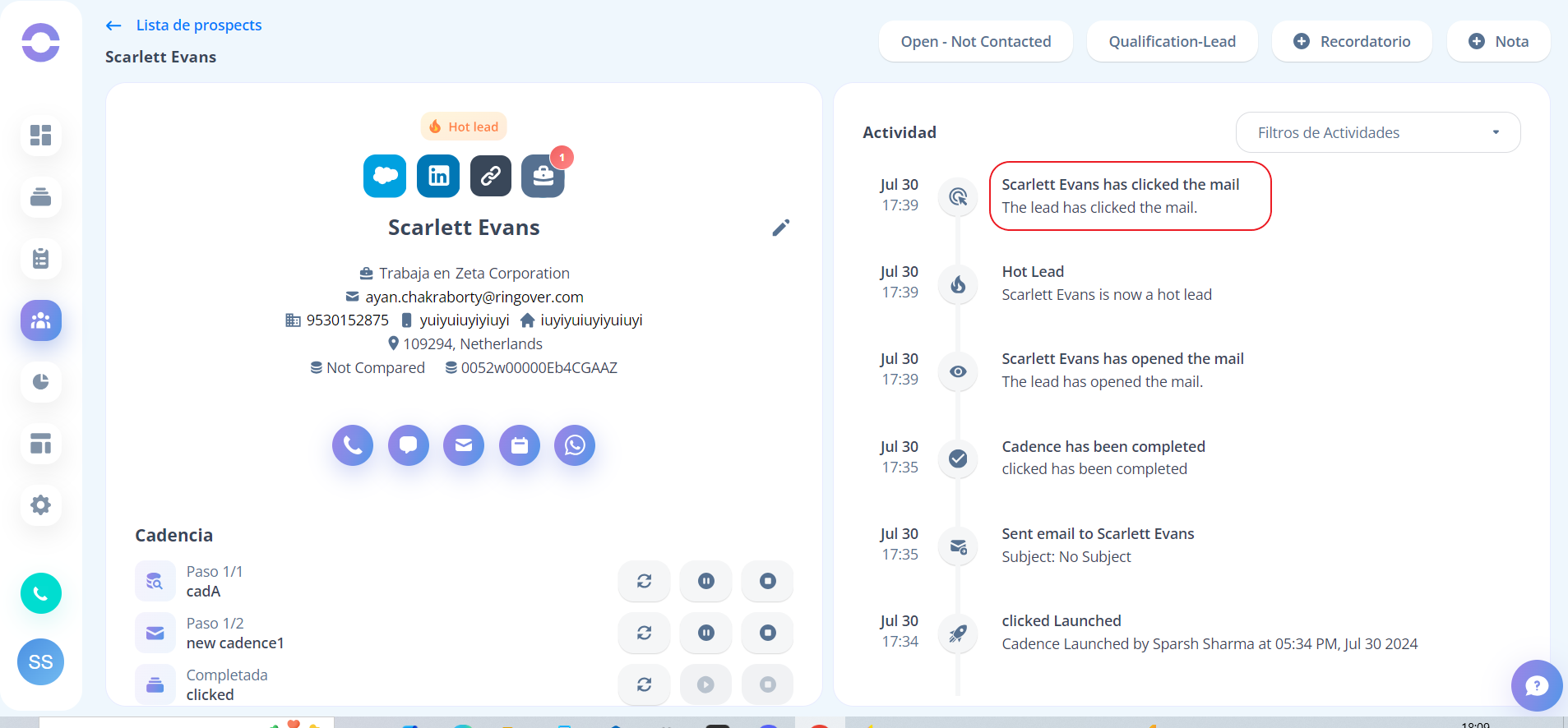
Task: Open the templates layout icon in sidebar
Action: [40, 444]
